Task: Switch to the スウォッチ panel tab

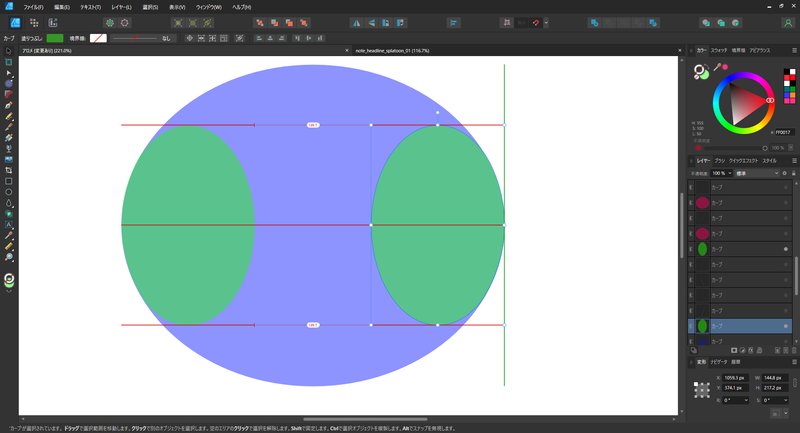Action: pyautogui.click(x=719, y=50)
